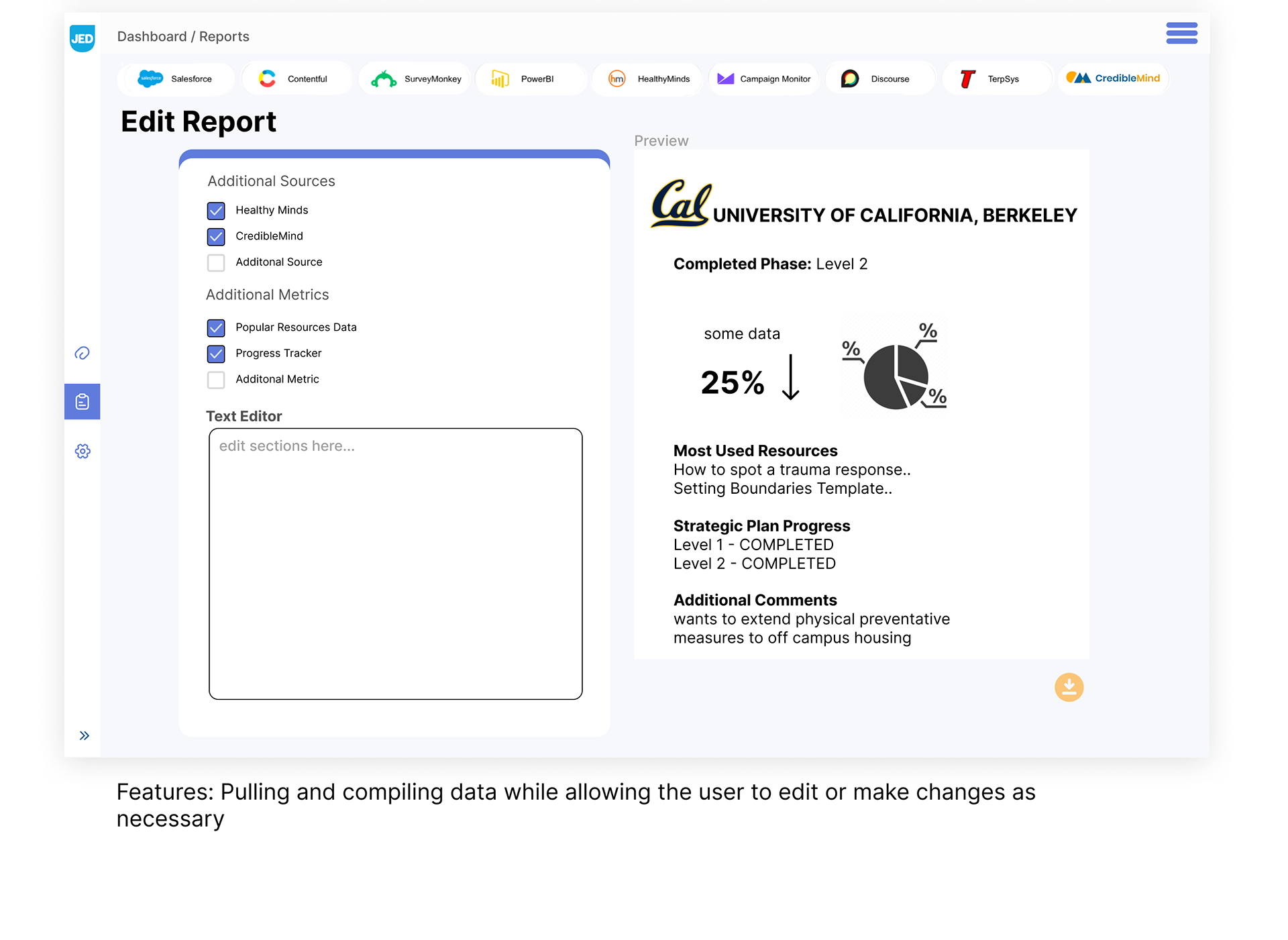Select the SurveyMonkey integration chip
Viewport: 1288px width, 940px height.
[x=416, y=79]
